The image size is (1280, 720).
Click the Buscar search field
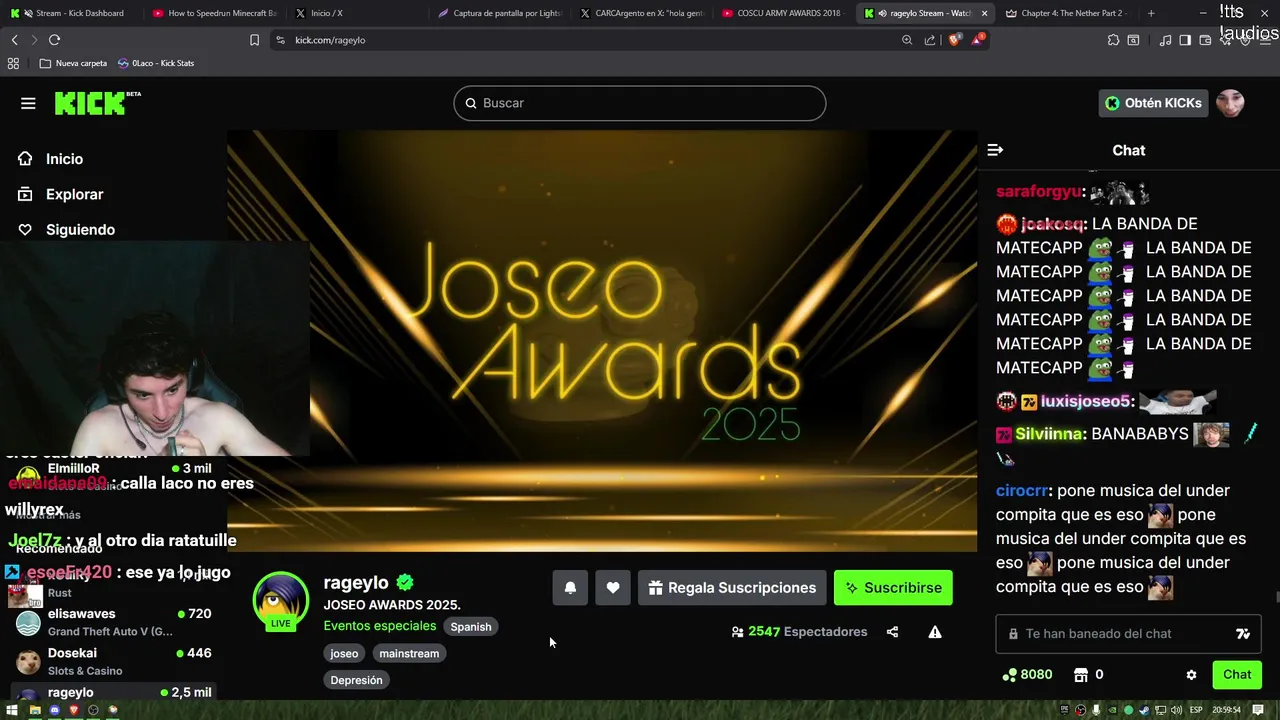[640, 103]
